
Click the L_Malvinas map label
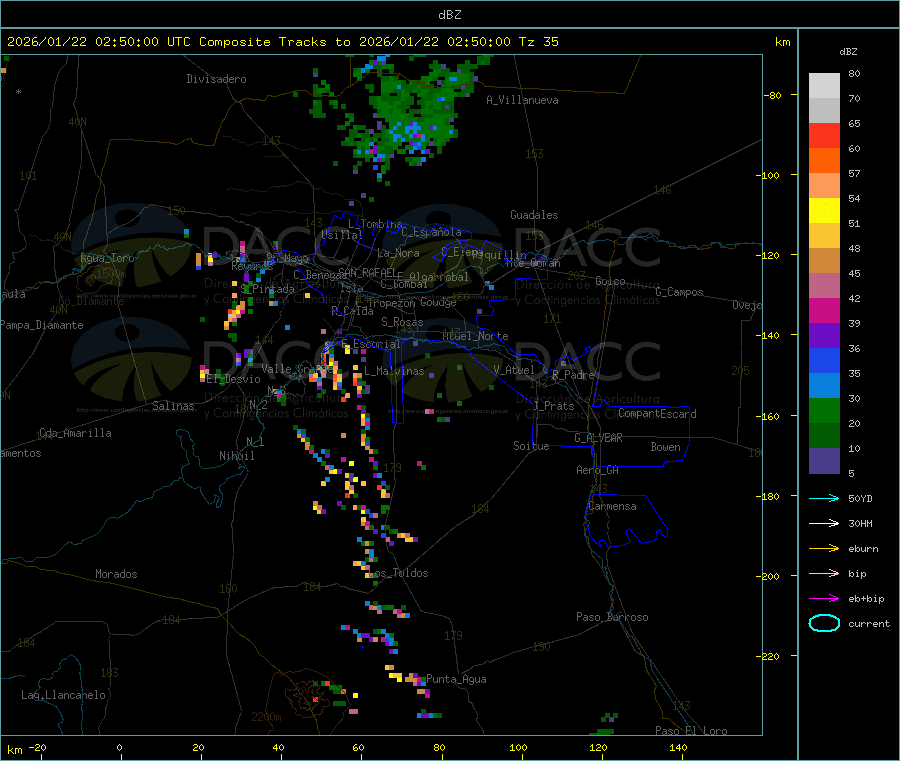(394, 371)
